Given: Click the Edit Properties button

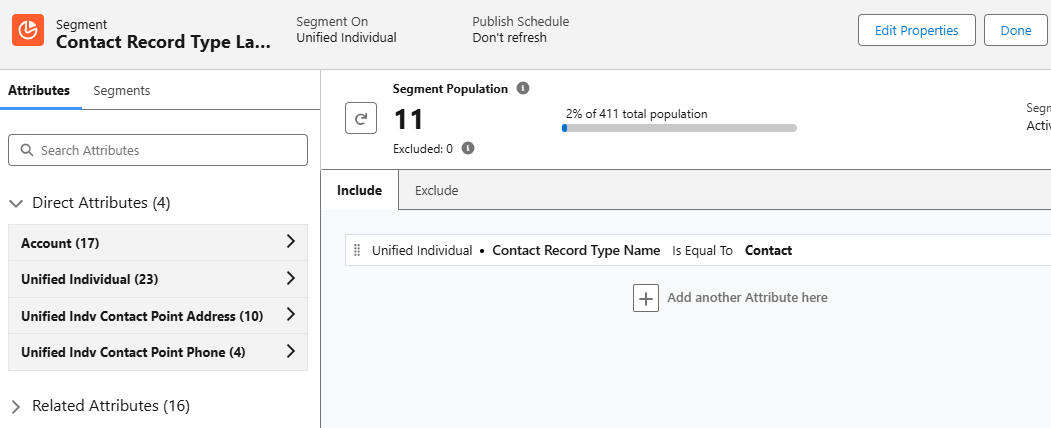Looking at the screenshot, I should [x=916, y=30].
